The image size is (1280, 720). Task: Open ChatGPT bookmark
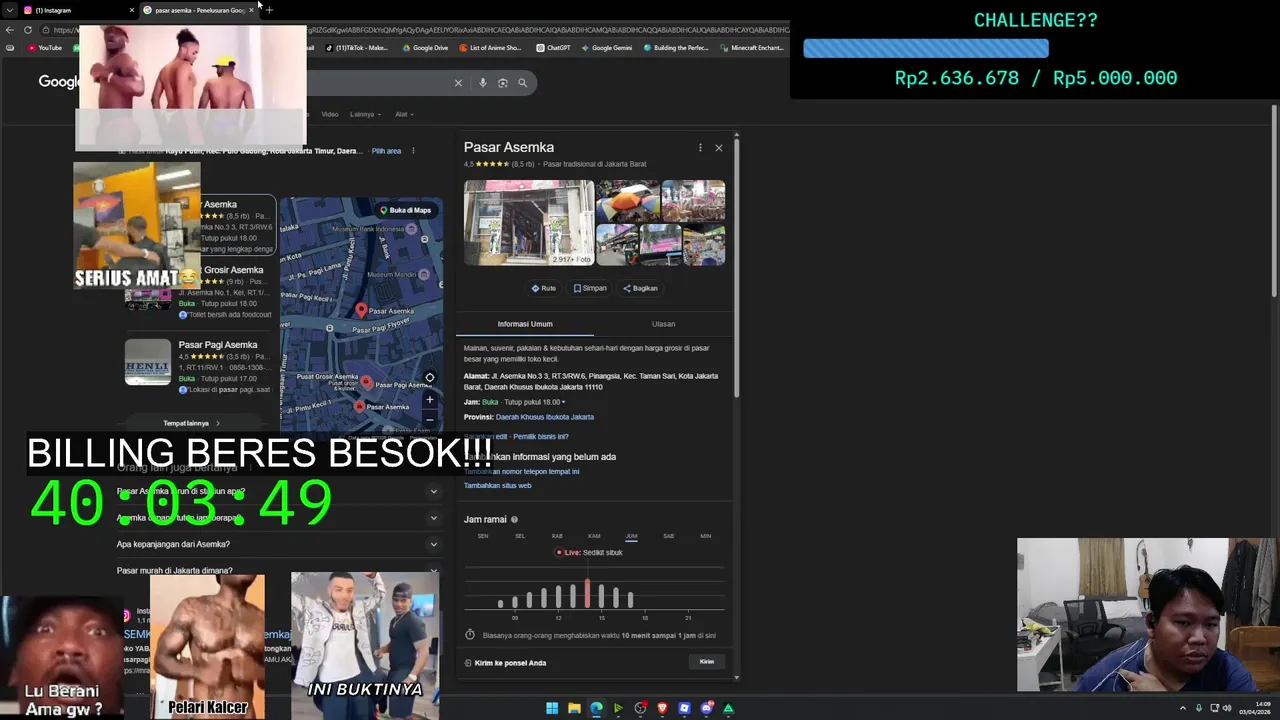[x=553, y=48]
